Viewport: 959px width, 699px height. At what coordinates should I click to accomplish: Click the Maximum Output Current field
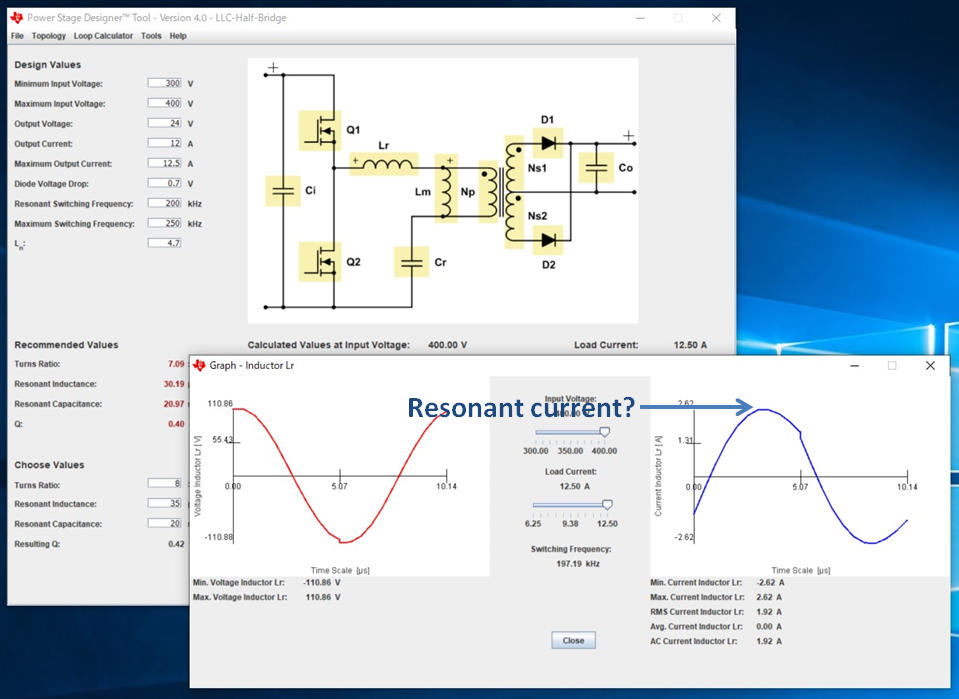click(165, 163)
